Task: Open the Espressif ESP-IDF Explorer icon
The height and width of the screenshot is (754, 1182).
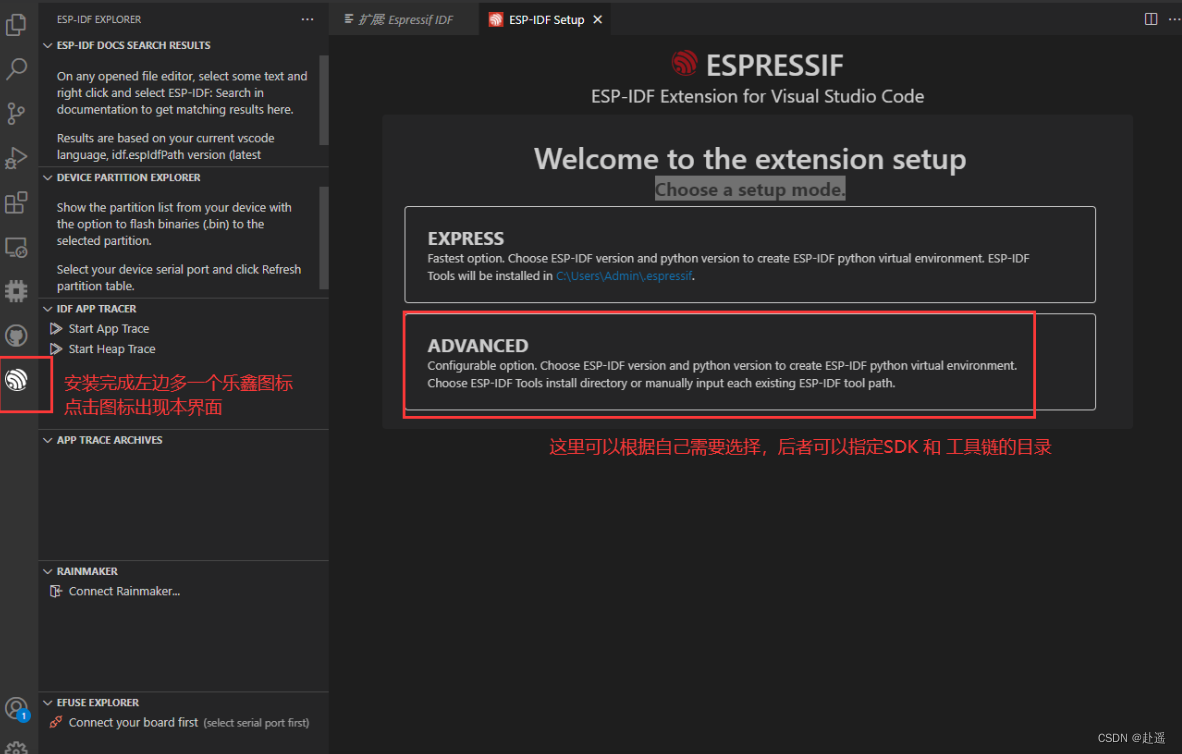Action: coord(16,379)
